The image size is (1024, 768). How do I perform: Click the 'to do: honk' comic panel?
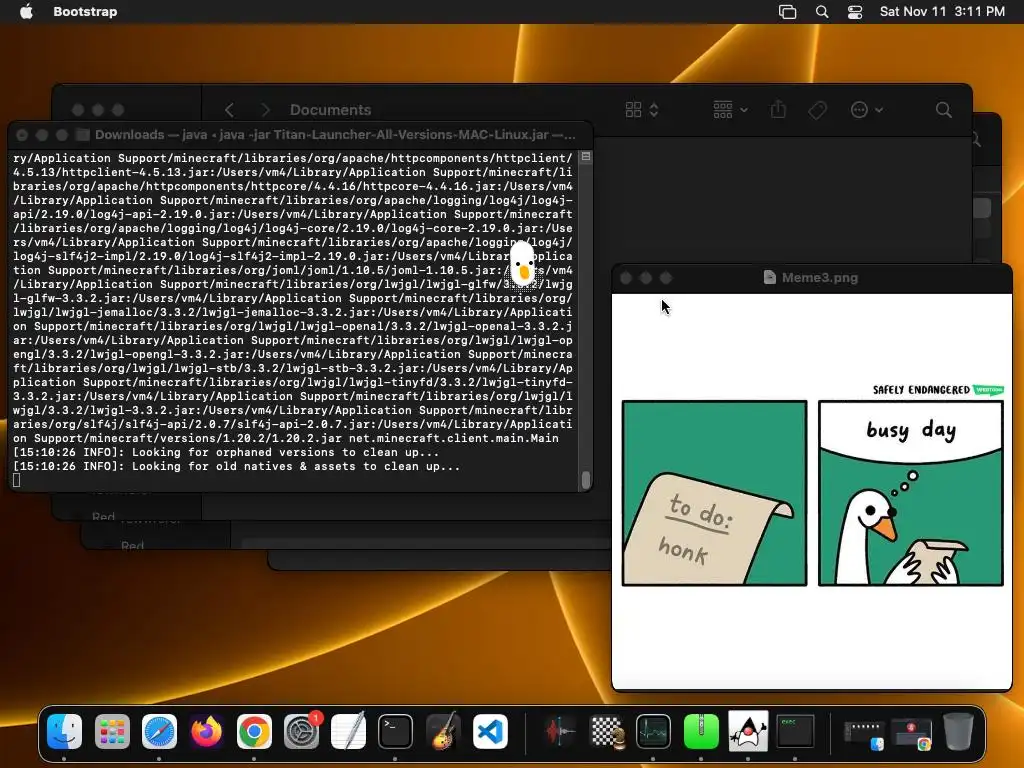[x=714, y=493]
